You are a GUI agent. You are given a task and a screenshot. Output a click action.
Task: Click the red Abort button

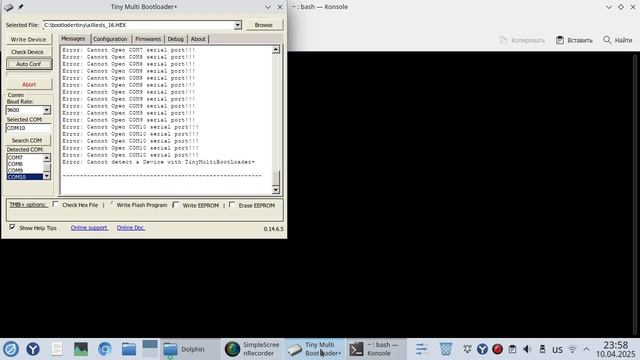tap(29, 84)
